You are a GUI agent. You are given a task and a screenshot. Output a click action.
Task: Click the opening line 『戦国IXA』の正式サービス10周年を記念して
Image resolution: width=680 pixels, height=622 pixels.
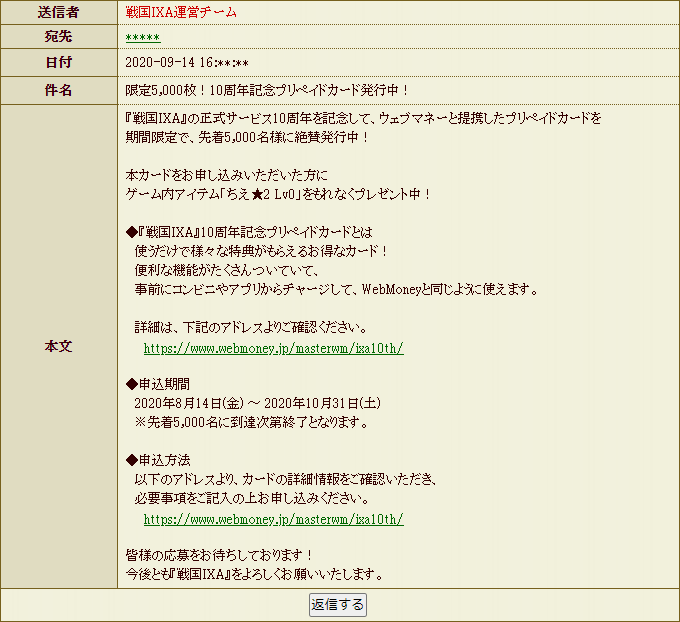pos(363,118)
